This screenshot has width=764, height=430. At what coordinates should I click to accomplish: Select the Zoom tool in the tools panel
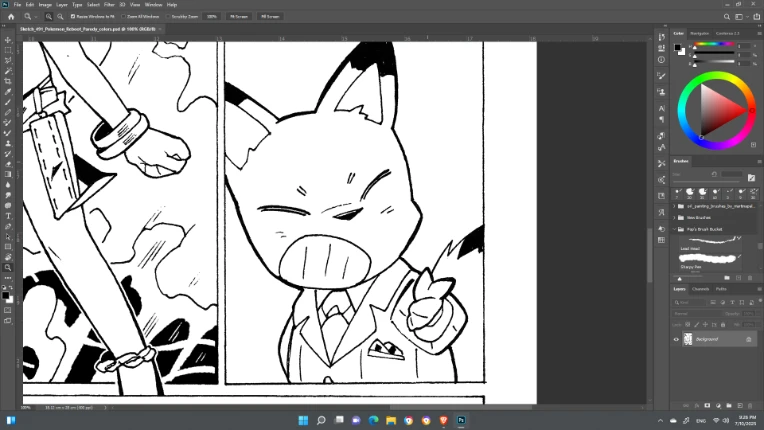8,267
